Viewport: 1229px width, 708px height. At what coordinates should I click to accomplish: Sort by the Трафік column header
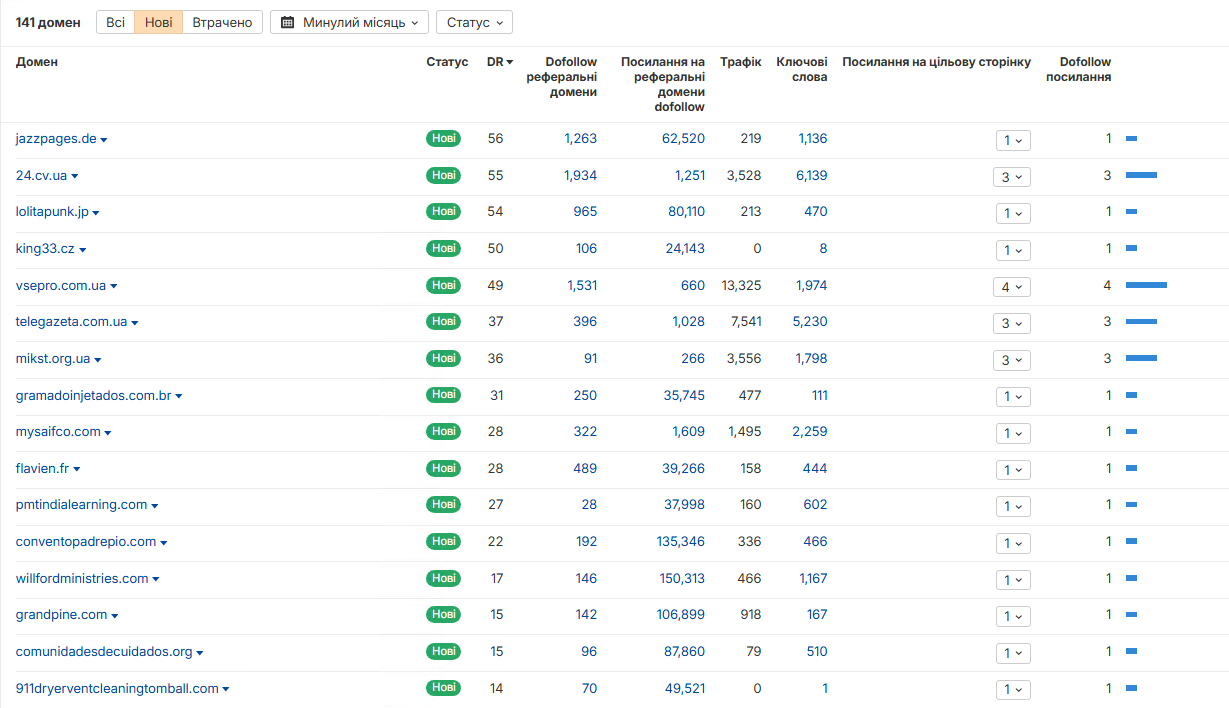coord(741,62)
